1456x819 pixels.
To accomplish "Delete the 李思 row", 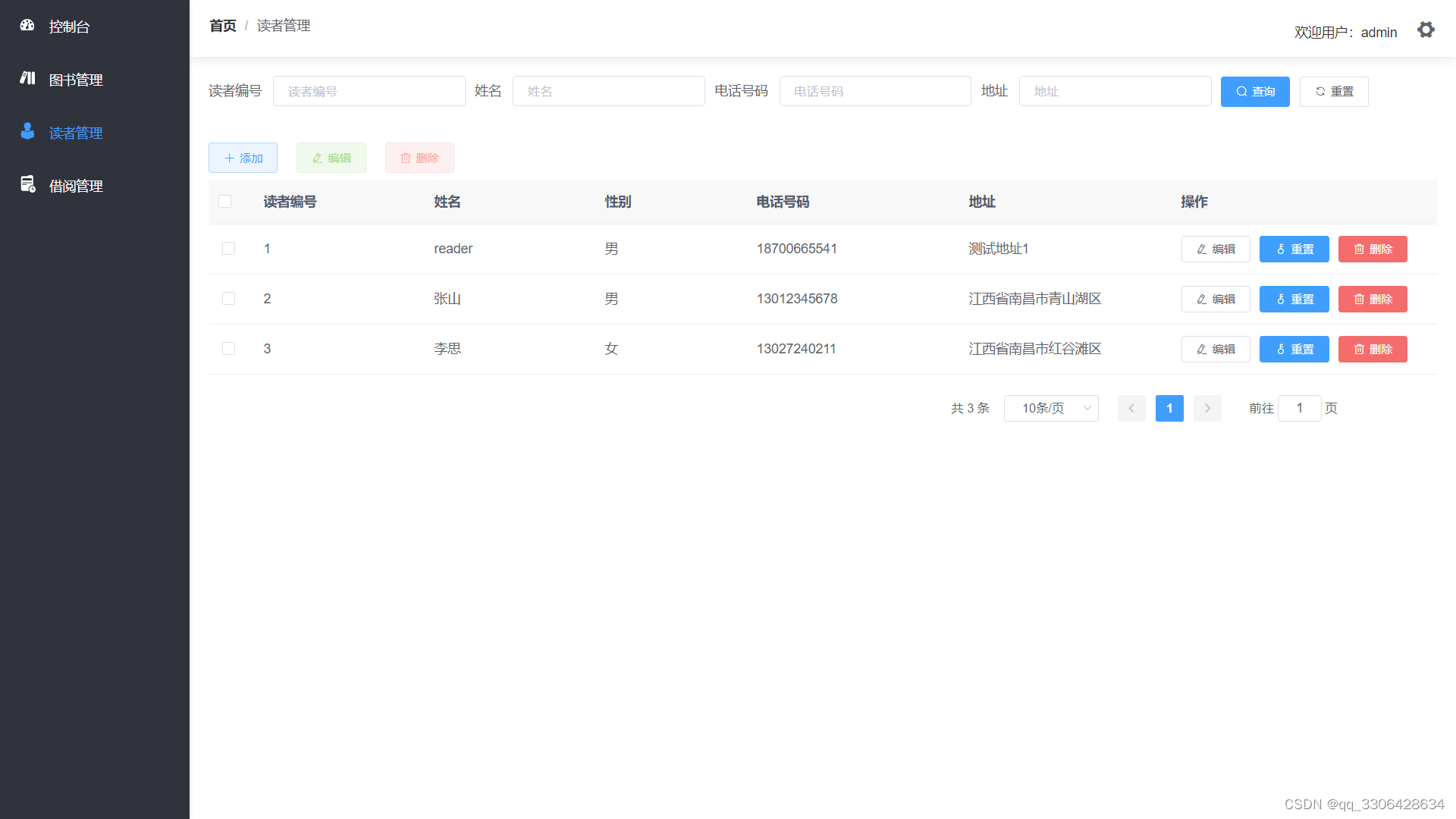I will pyautogui.click(x=1373, y=350).
